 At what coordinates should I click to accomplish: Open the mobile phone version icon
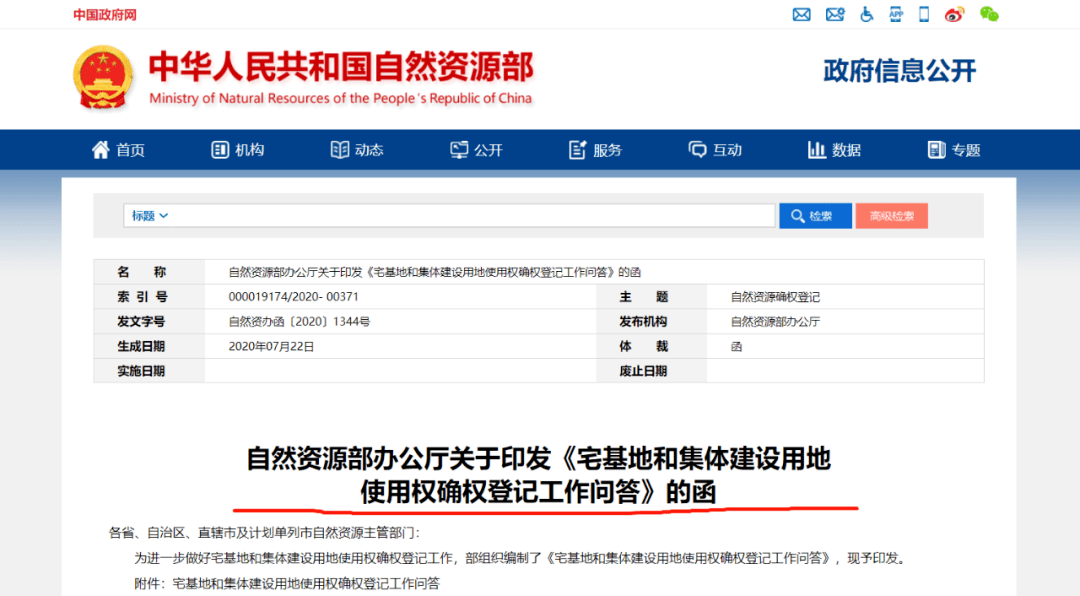pyautogui.click(x=924, y=14)
